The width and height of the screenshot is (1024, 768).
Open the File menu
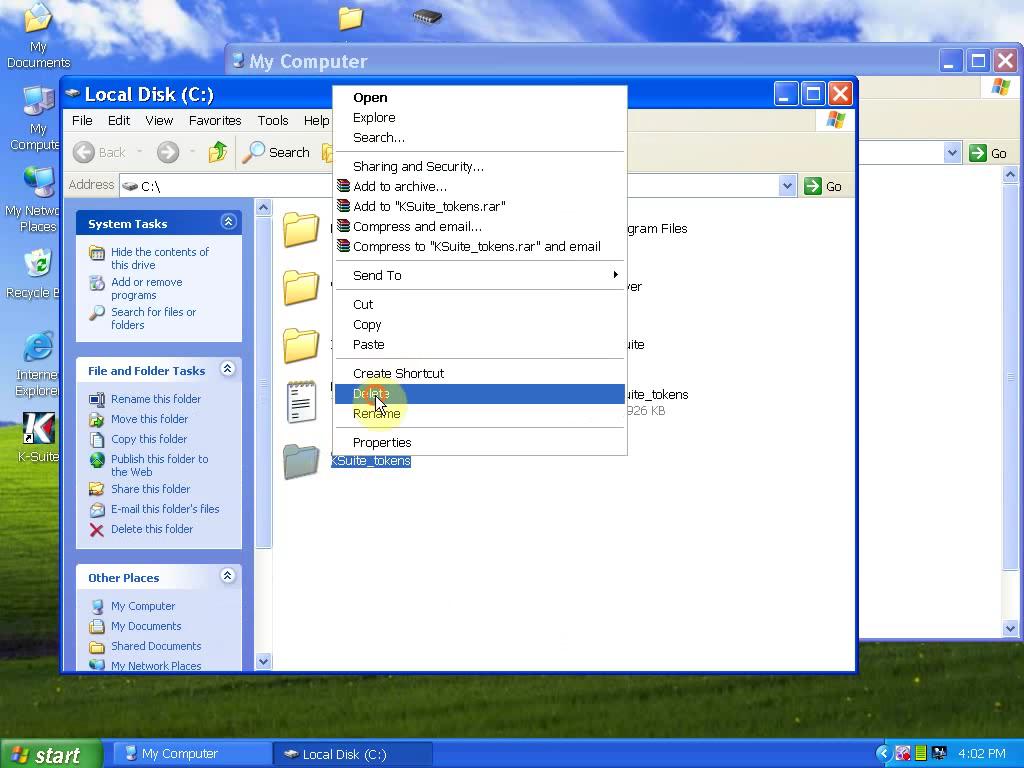(x=82, y=121)
